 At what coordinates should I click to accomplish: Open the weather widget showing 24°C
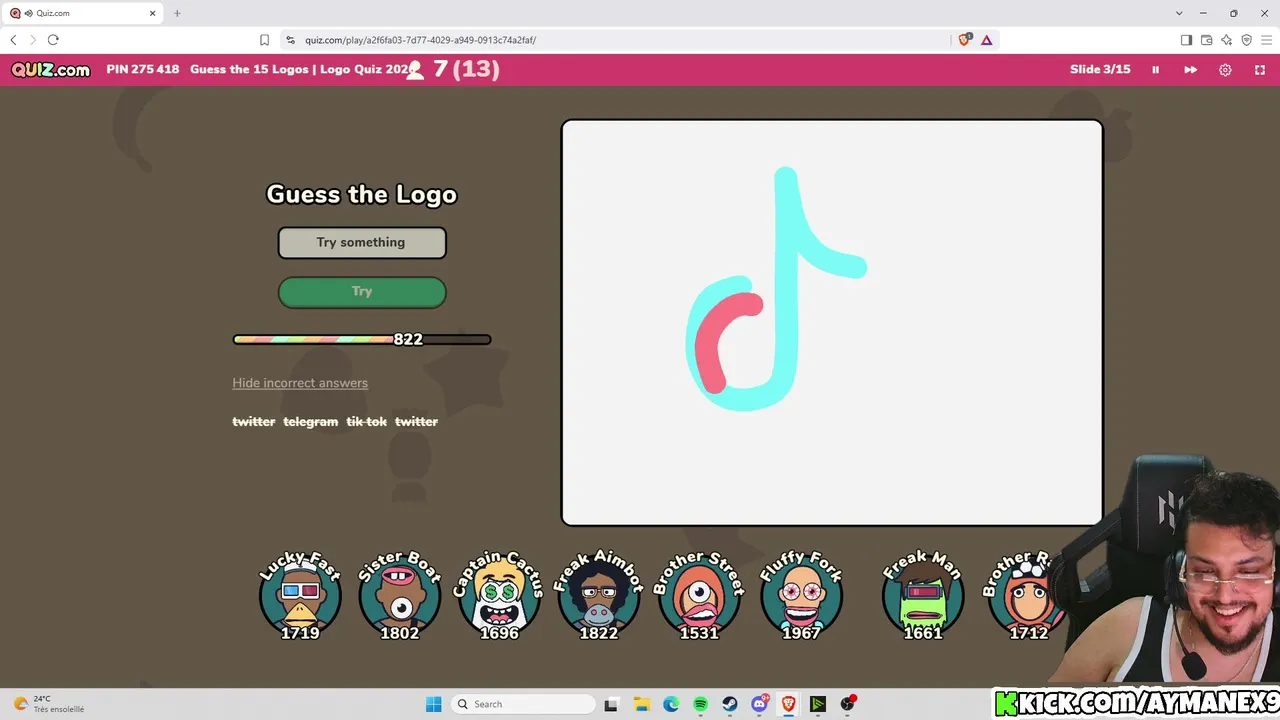tap(48, 704)
